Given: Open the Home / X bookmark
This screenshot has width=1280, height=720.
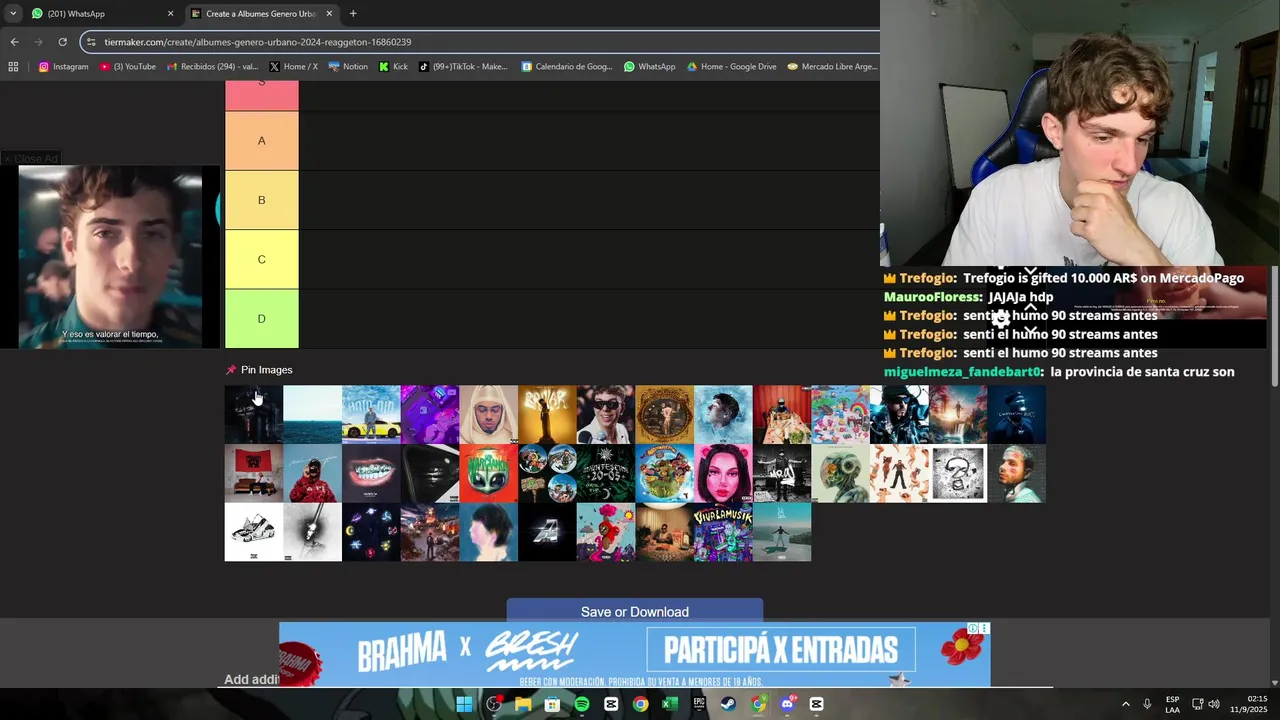Looking at the screenshot, I should tap(293, 67).
